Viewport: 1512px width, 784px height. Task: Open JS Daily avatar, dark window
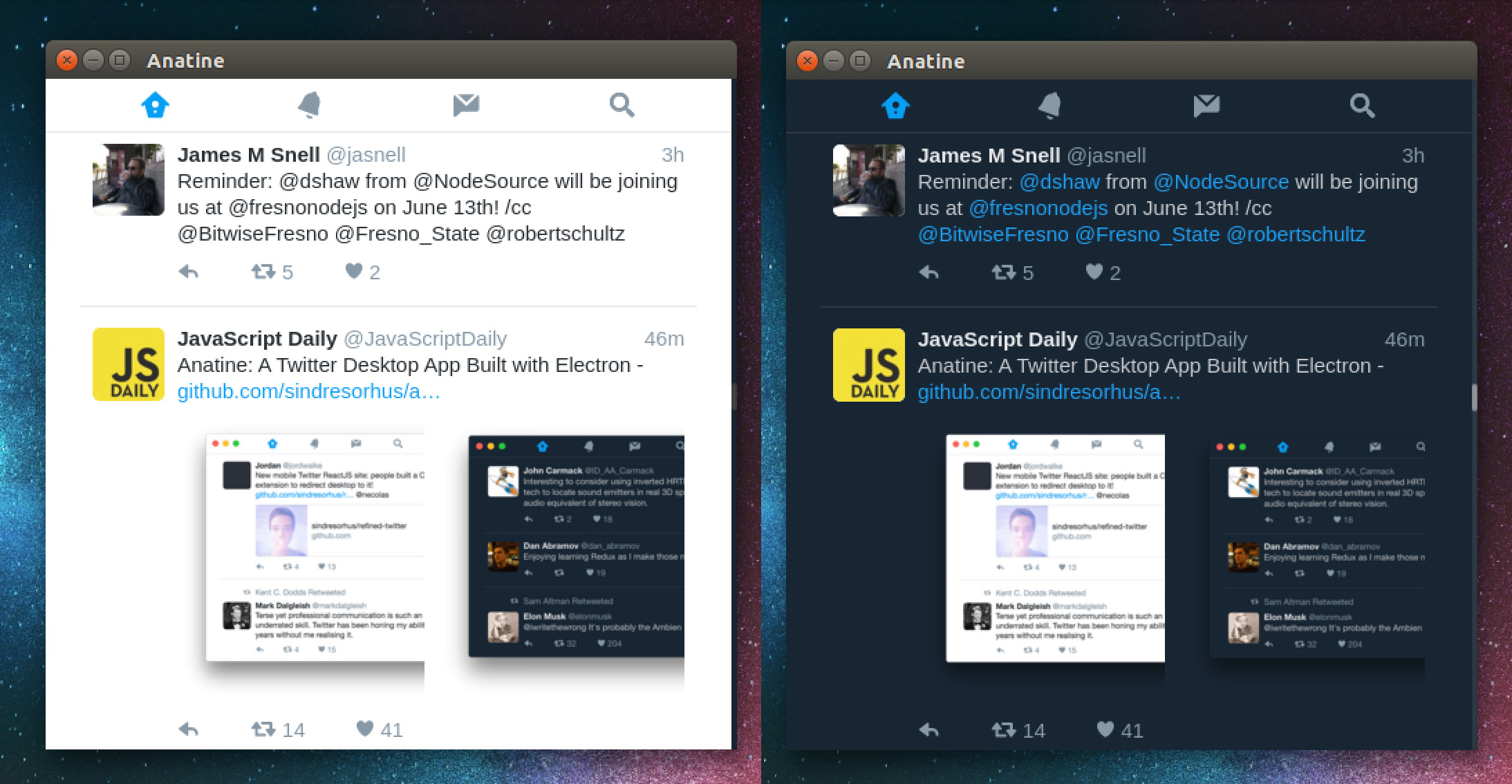869,365
